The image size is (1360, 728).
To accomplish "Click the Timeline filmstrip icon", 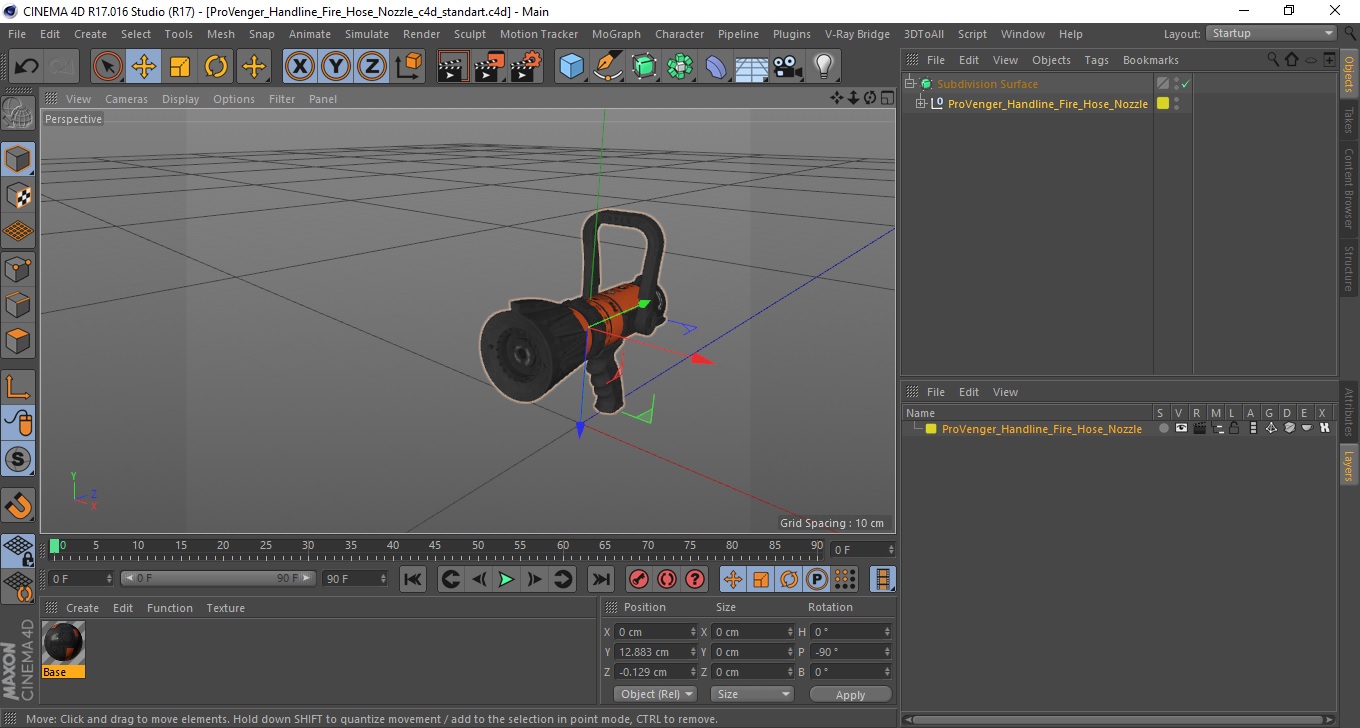I will (x=883, y=579).
